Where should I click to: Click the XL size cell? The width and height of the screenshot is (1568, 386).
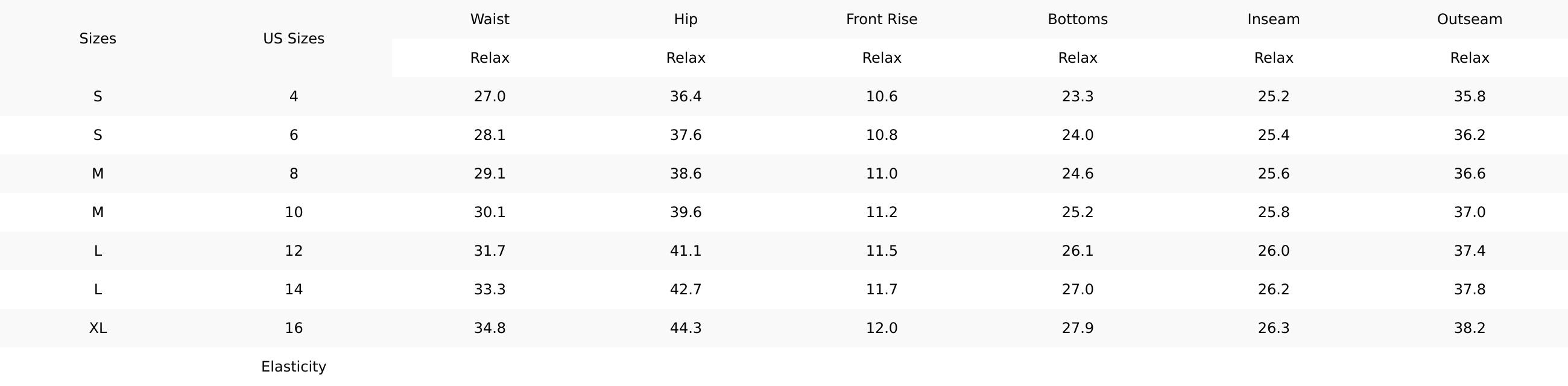[x=97, y=328]
